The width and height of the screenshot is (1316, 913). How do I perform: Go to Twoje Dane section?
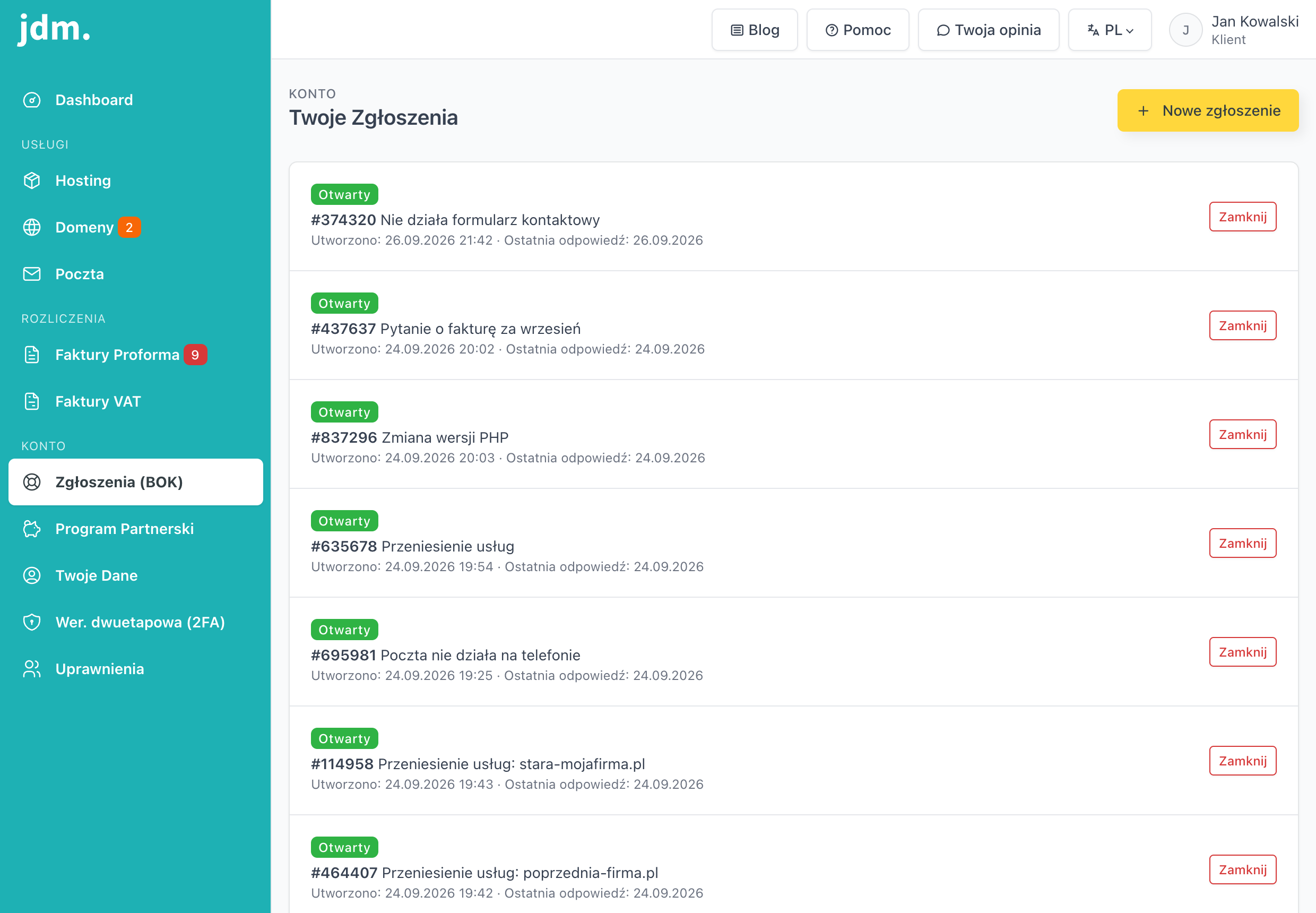point(135,575)
